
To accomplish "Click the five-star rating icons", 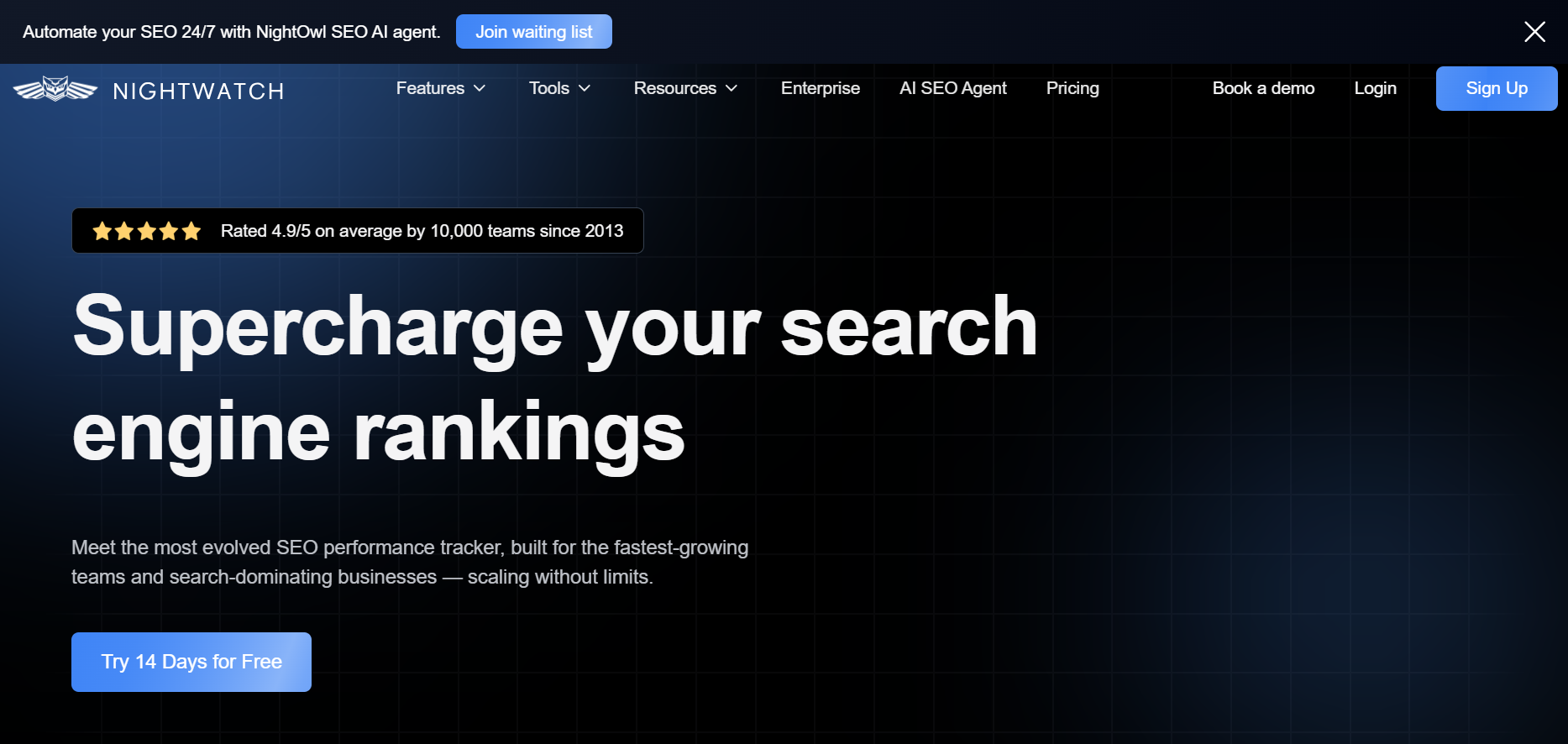I will point(147,231).
